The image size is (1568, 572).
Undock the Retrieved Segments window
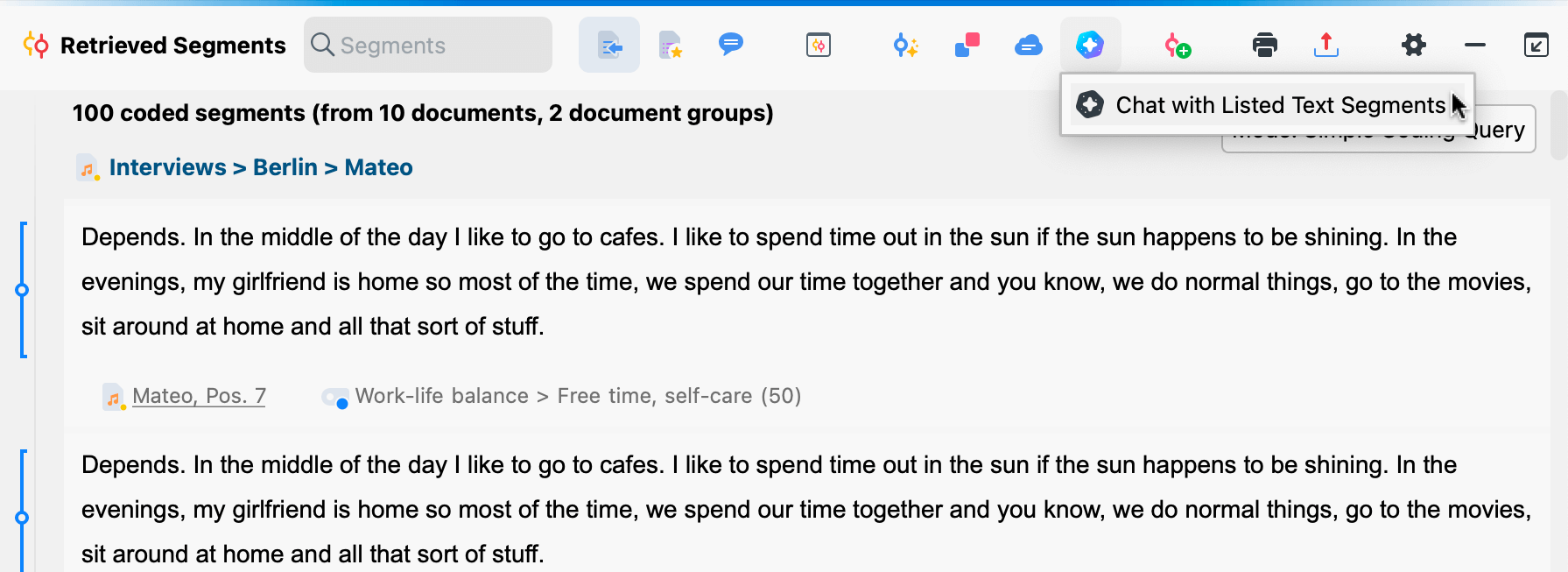(1536, 45)
